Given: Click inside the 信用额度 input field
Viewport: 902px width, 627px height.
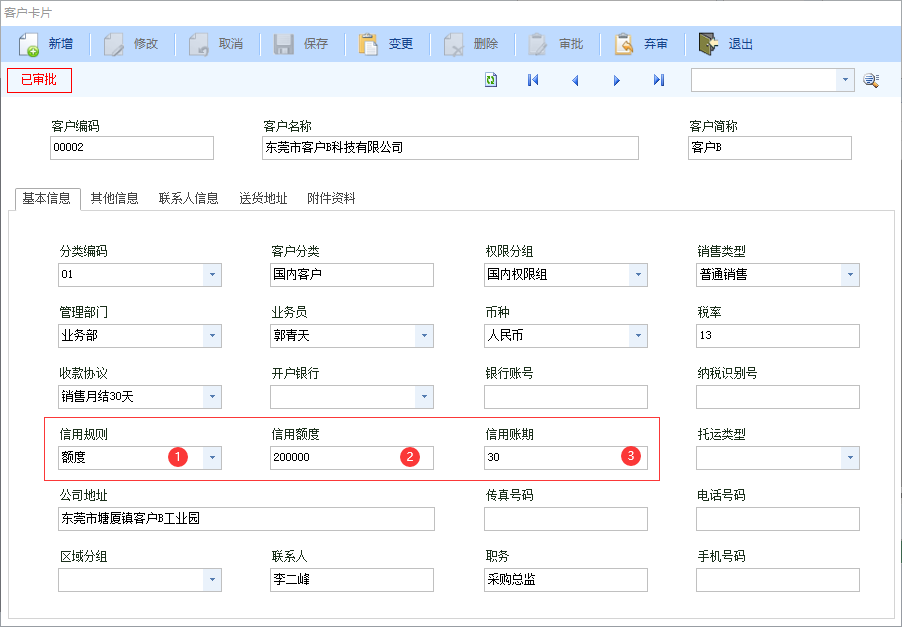Looking at the screenshot, I should click(330, 458).
